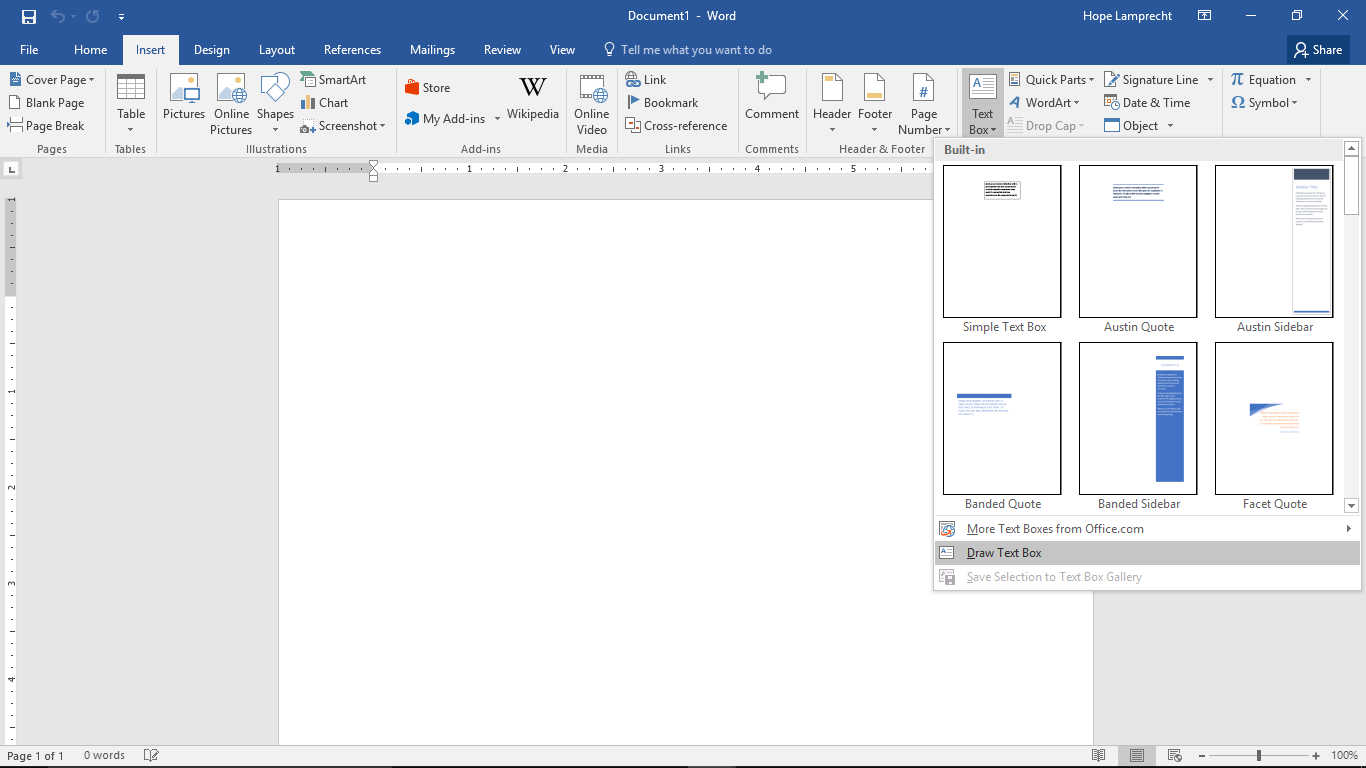Insert a Bookmark

pos(663,102)
